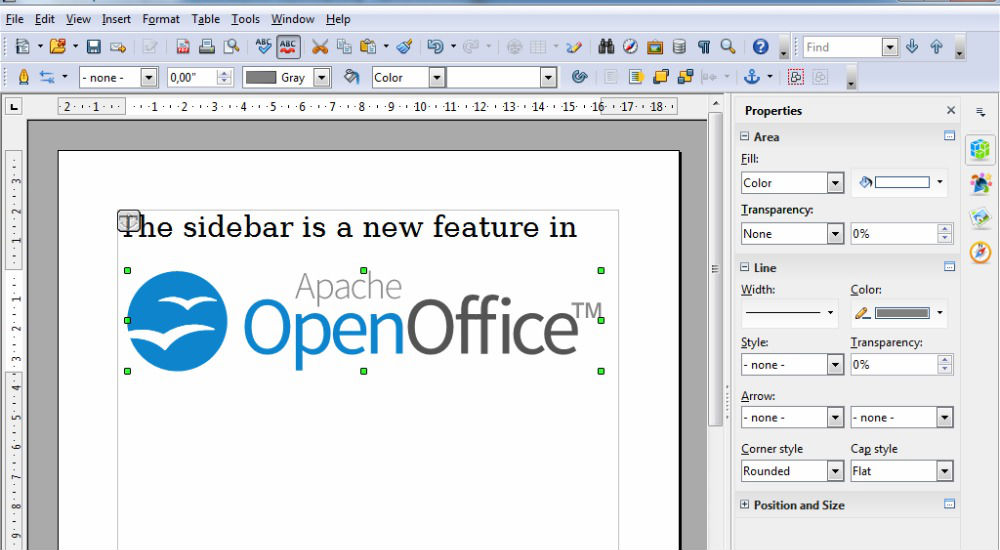
Task: Open Cap style Flat dropdown
Action: (945, 471)
